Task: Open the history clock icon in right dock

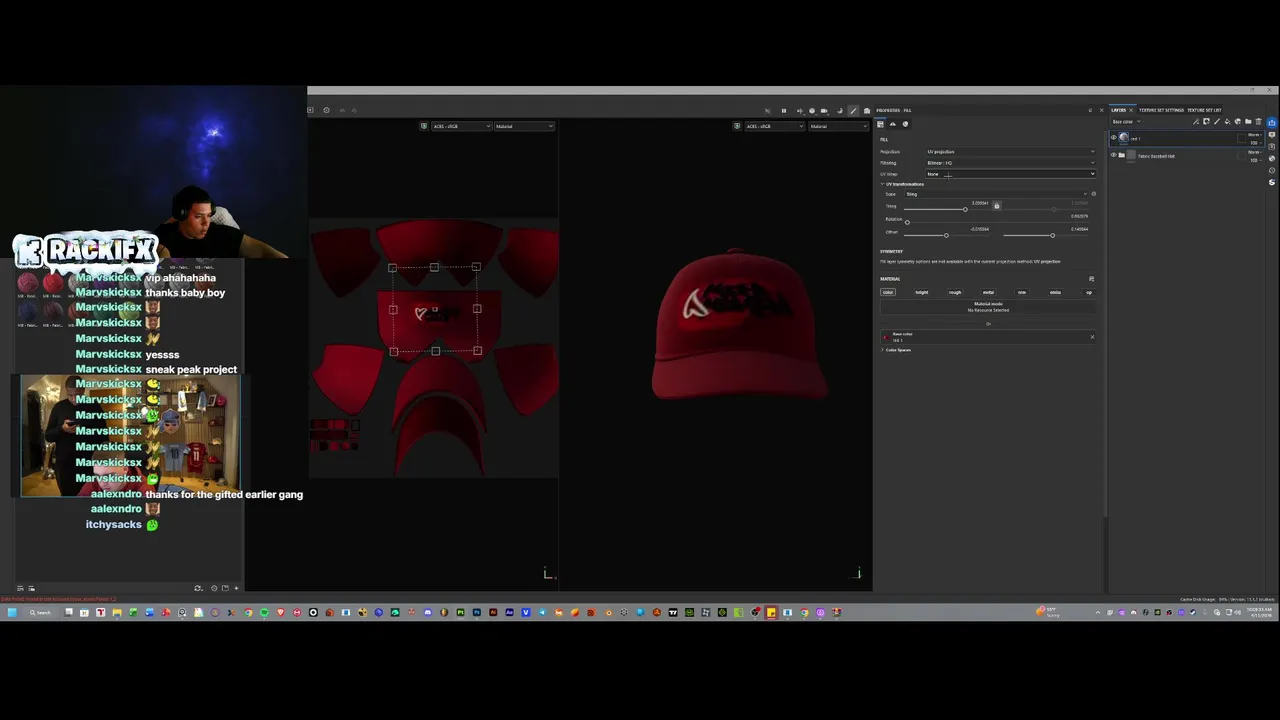Action: tap(1272, 170)
